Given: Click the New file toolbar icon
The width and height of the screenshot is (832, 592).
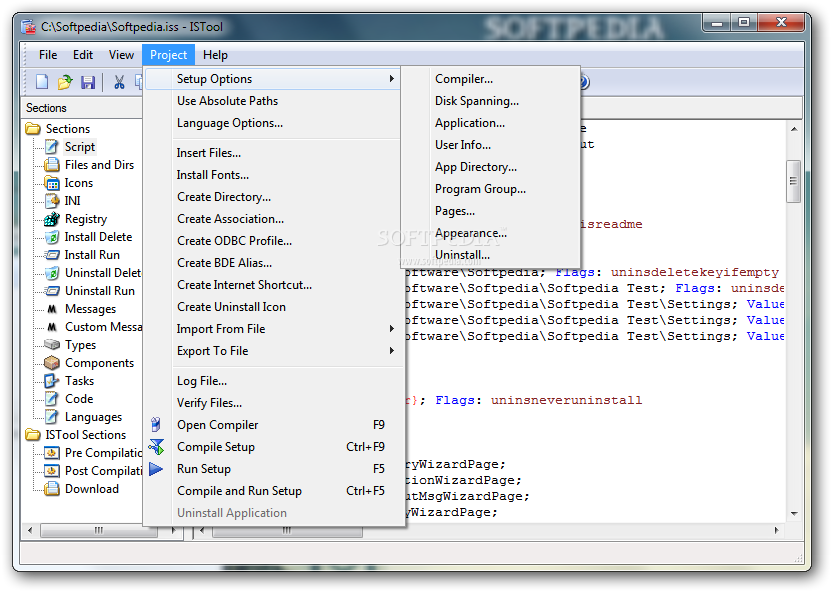Looking at the screenshot, I should pos(41,82).
